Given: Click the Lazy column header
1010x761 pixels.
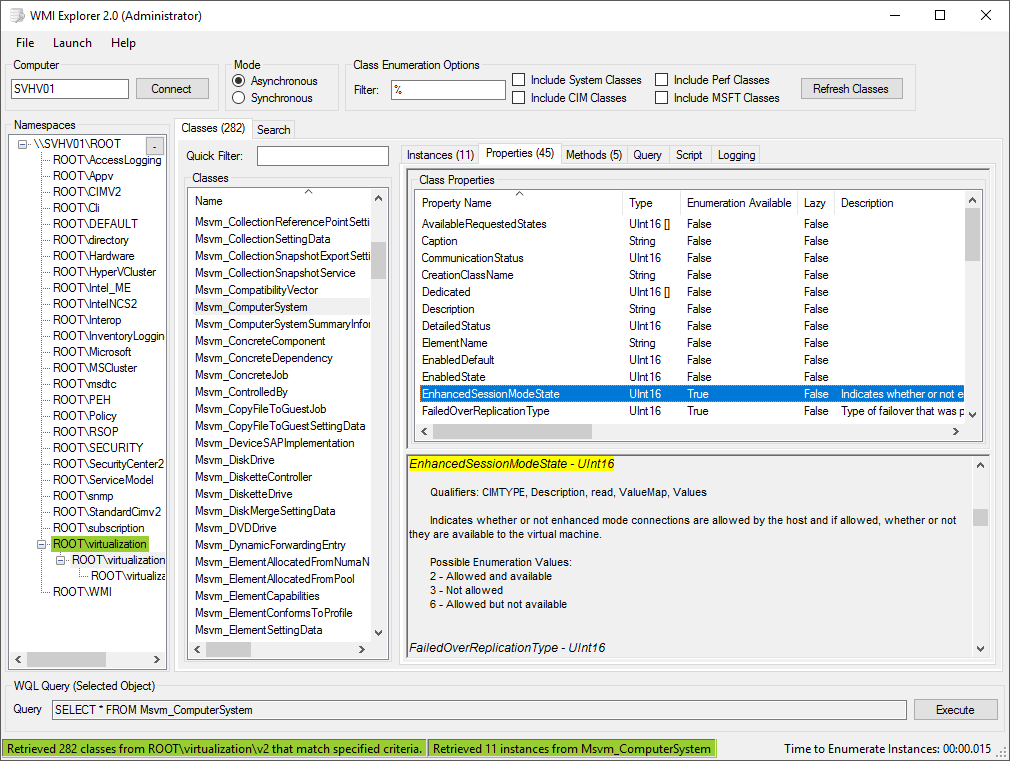Looking at the screenshot, I should [x=815, y=203].
